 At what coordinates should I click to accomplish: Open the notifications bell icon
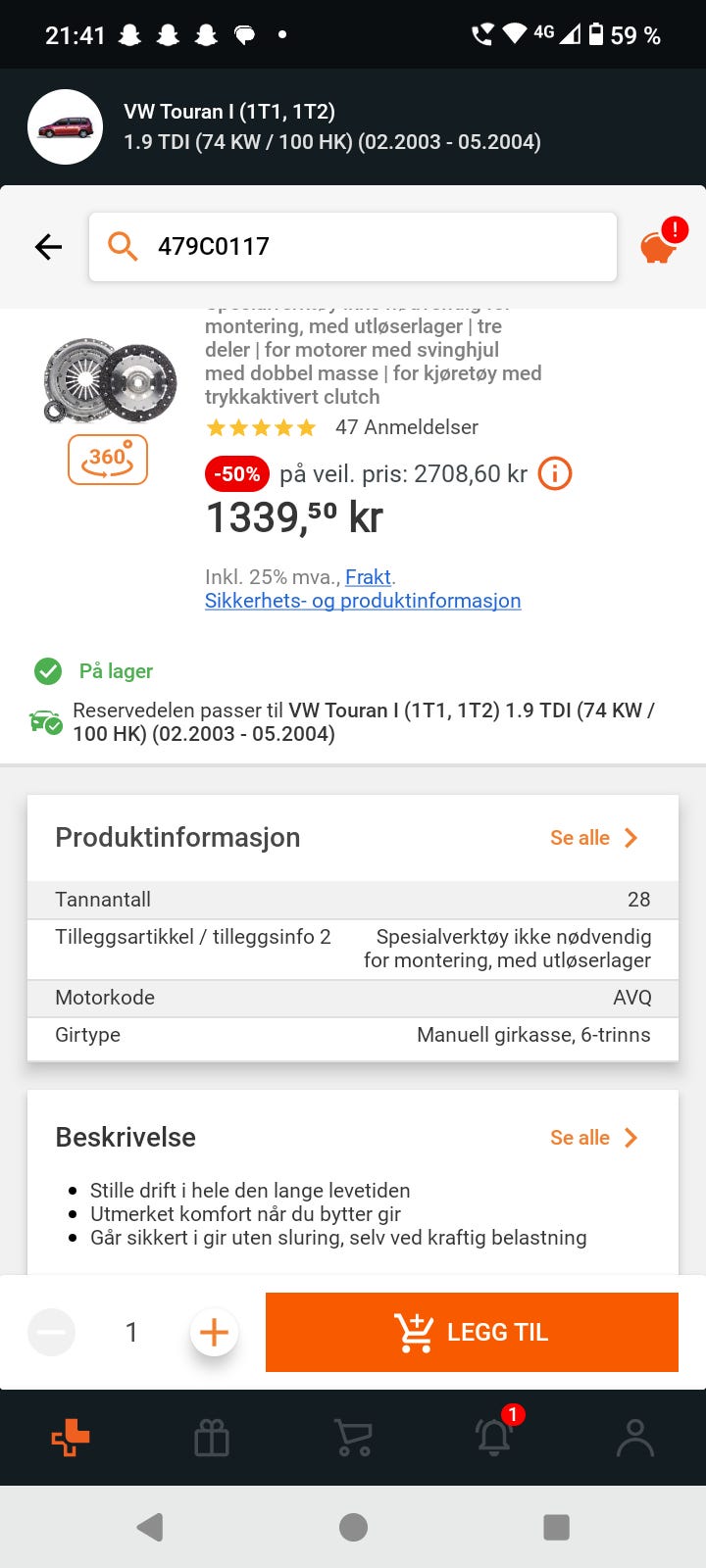pos(494,1438)
